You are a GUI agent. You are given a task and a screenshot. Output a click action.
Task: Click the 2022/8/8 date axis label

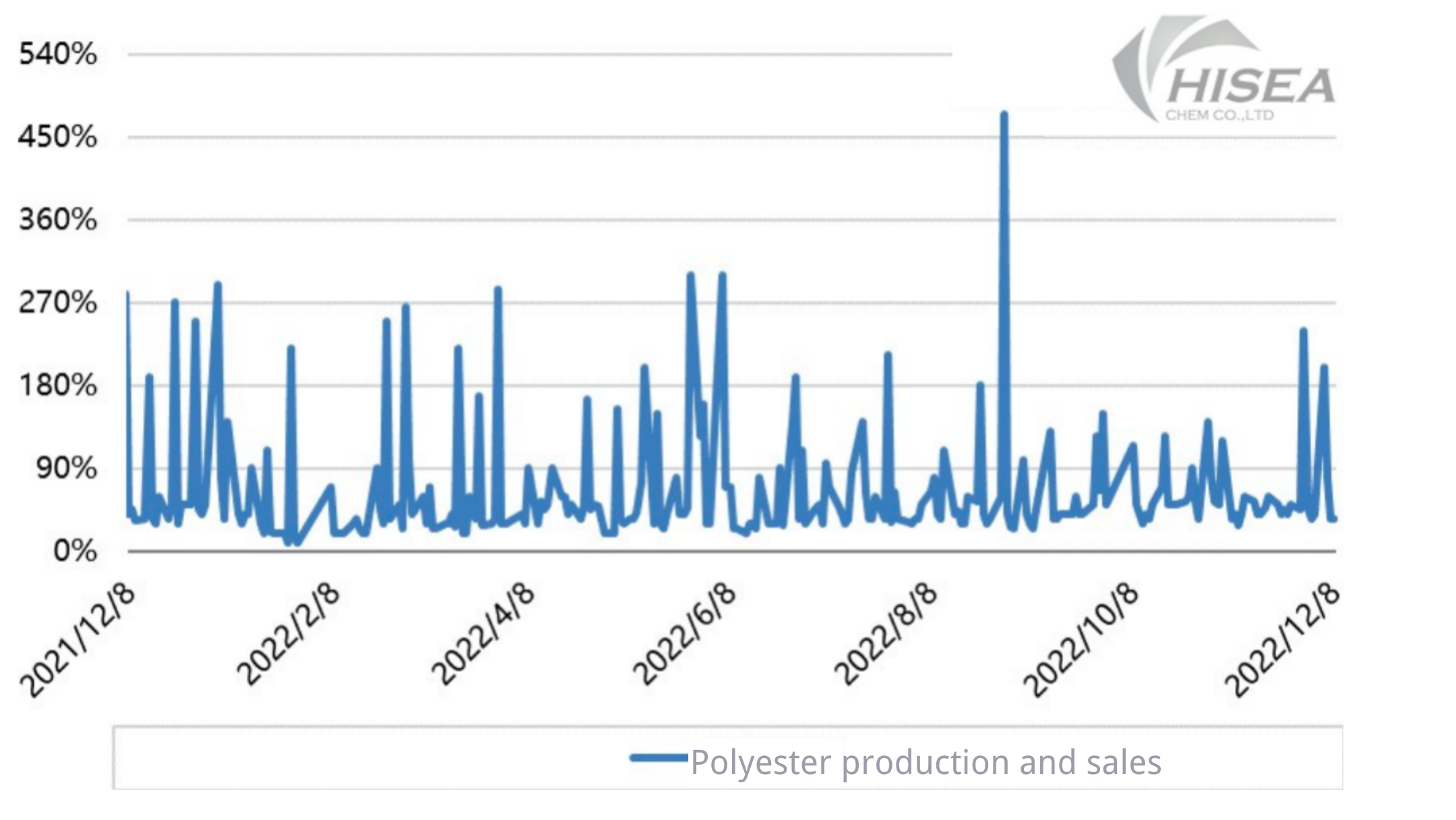885,634
